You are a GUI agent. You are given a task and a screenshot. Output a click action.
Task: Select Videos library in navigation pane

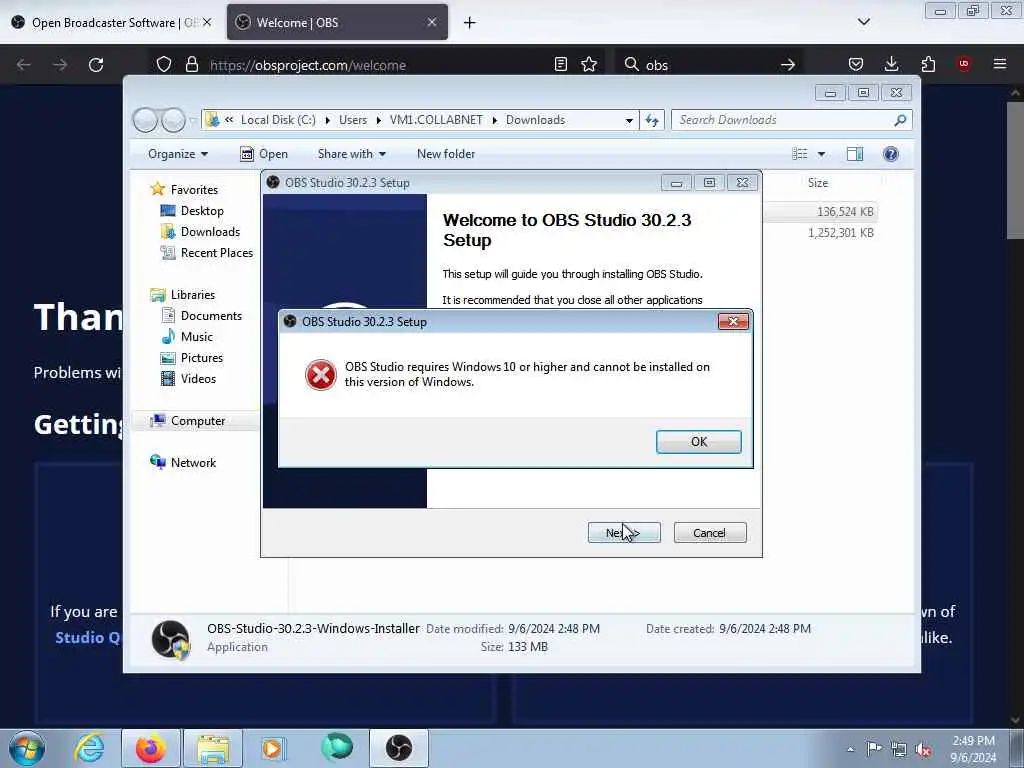pos(198,379)
